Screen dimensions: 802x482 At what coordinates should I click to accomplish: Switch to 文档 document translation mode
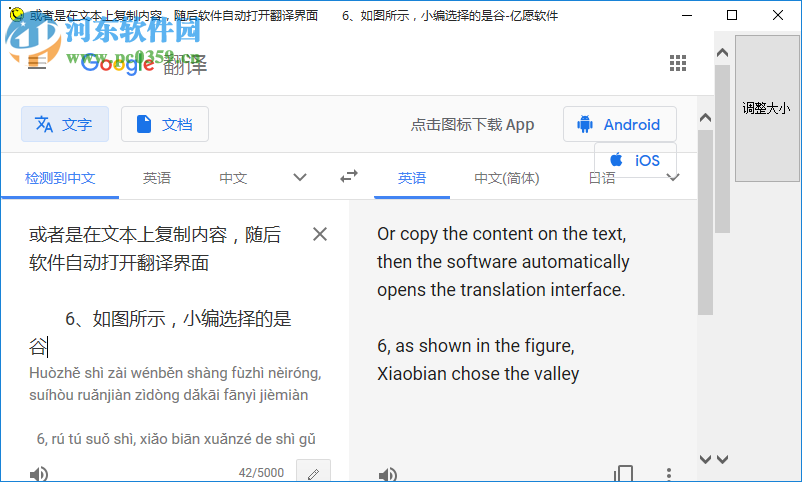tap(165, 124)
